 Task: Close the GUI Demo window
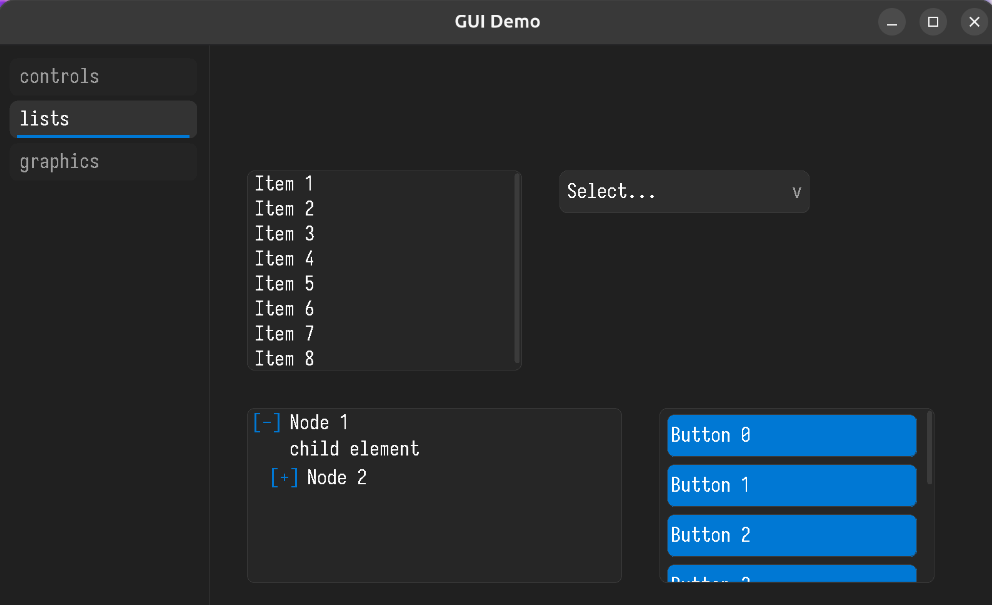(974, 22)
